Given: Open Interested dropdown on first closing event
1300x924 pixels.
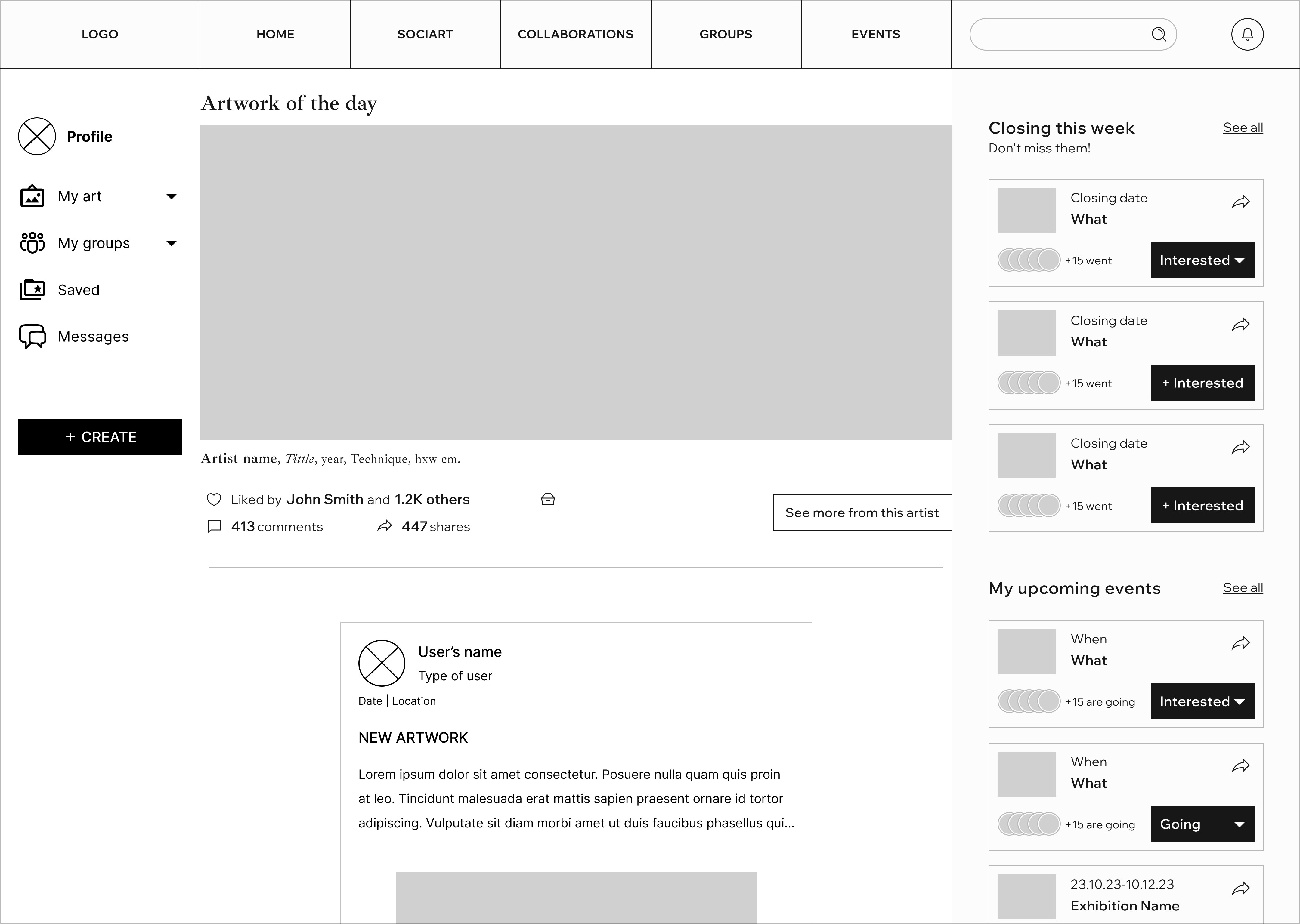Looking at the screenshot, I should [1202, 260].
